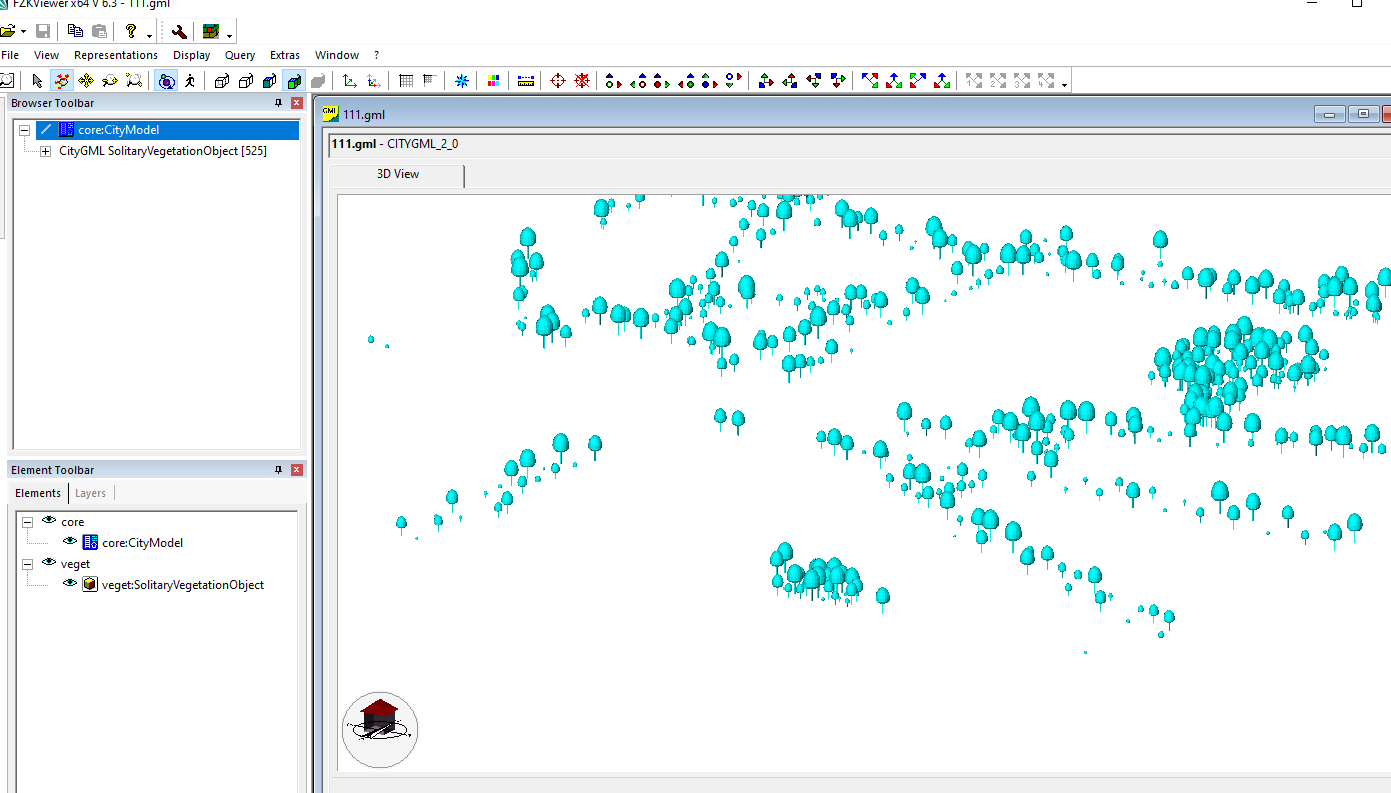
Task: Collapse the core:CityModel browser tree node
Action: click(25, 130)
